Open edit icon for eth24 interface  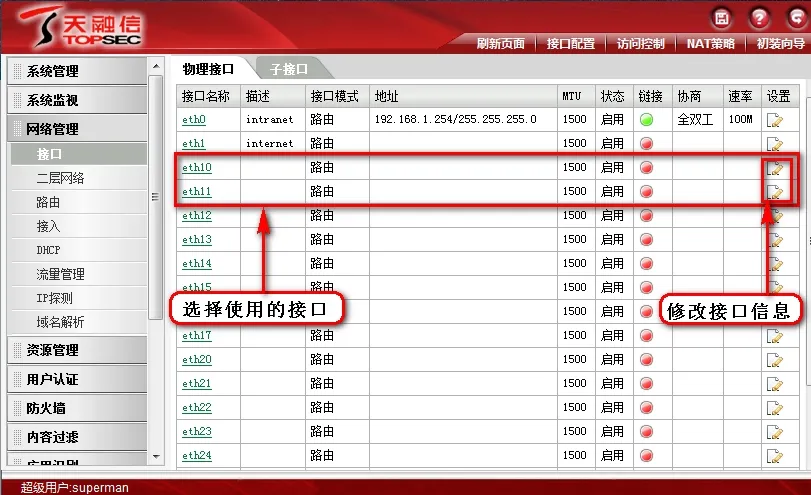point(774,456)
